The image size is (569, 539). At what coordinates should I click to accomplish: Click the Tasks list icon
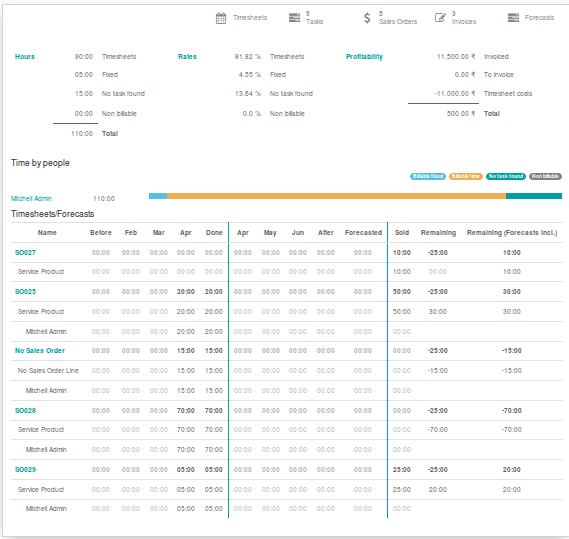point(294,17)
